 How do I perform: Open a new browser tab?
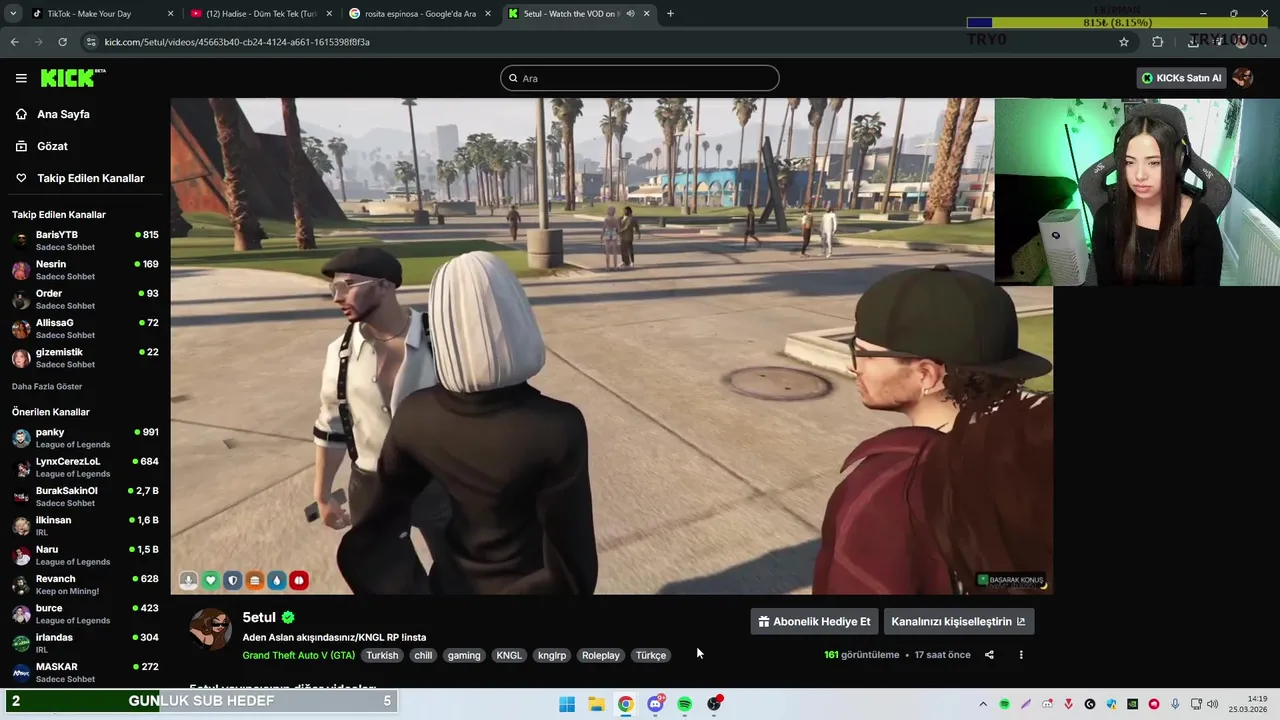670,14
